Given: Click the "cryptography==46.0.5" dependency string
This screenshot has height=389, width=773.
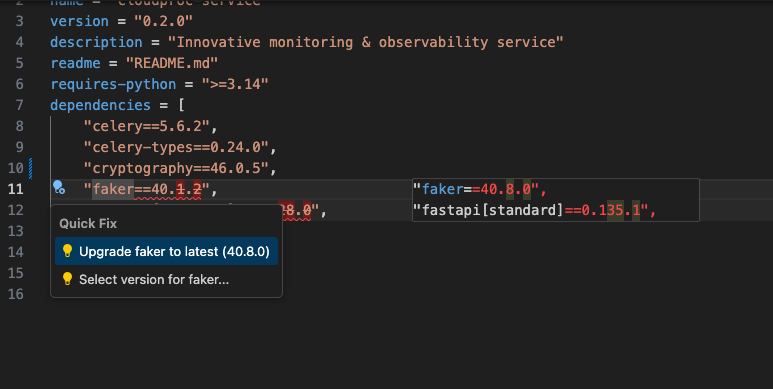Looking at the screenshot, I should [x=176, y=168].
